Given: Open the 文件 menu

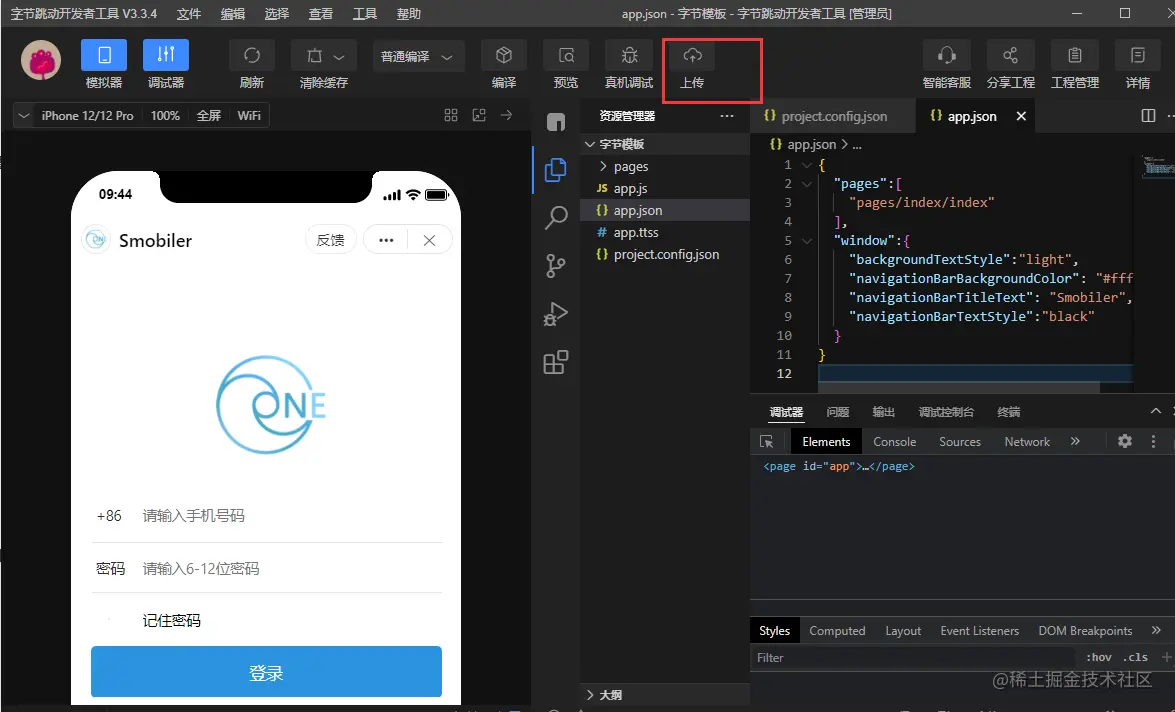Looking at the screenshot, I should pos(188,13).
